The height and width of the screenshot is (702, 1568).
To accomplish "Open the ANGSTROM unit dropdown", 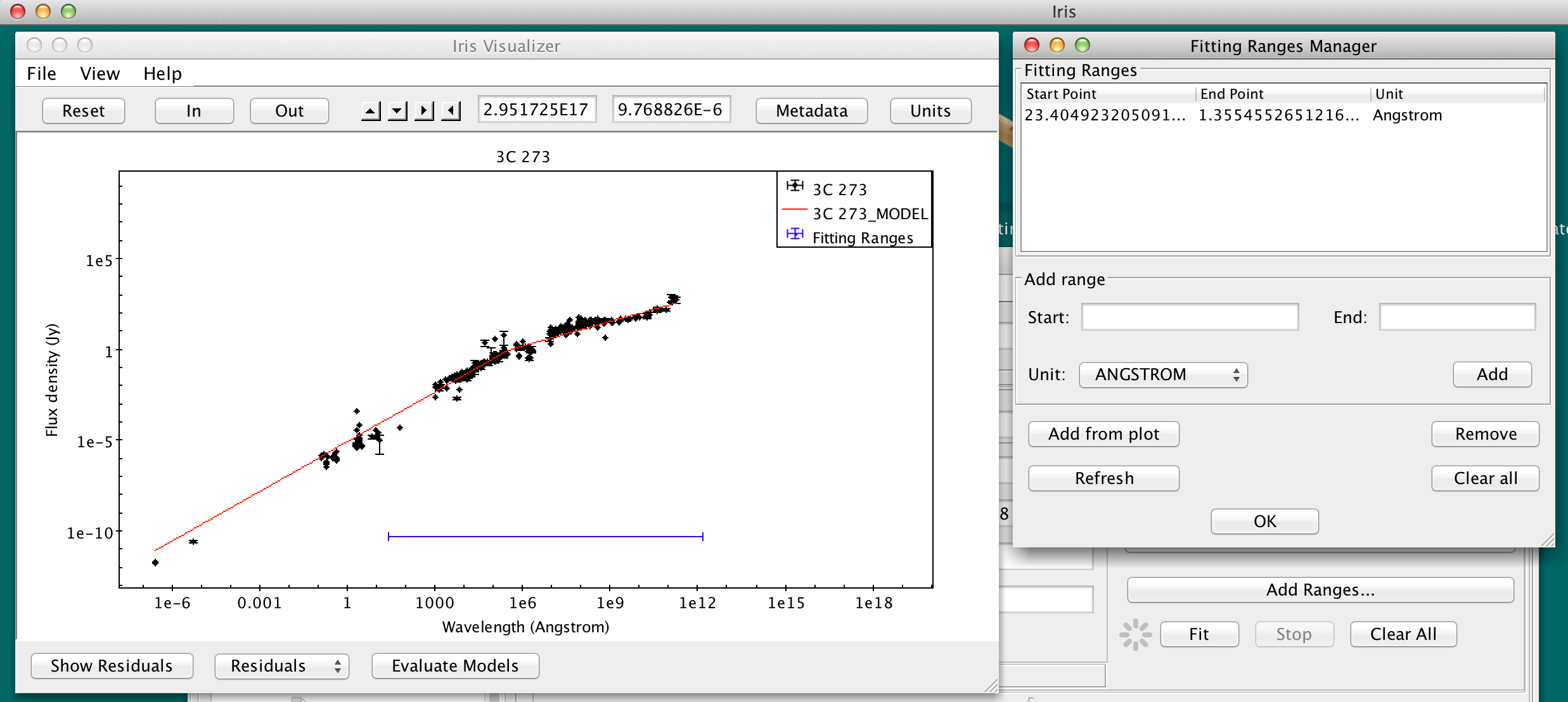I will click(x=1164, y=374).
